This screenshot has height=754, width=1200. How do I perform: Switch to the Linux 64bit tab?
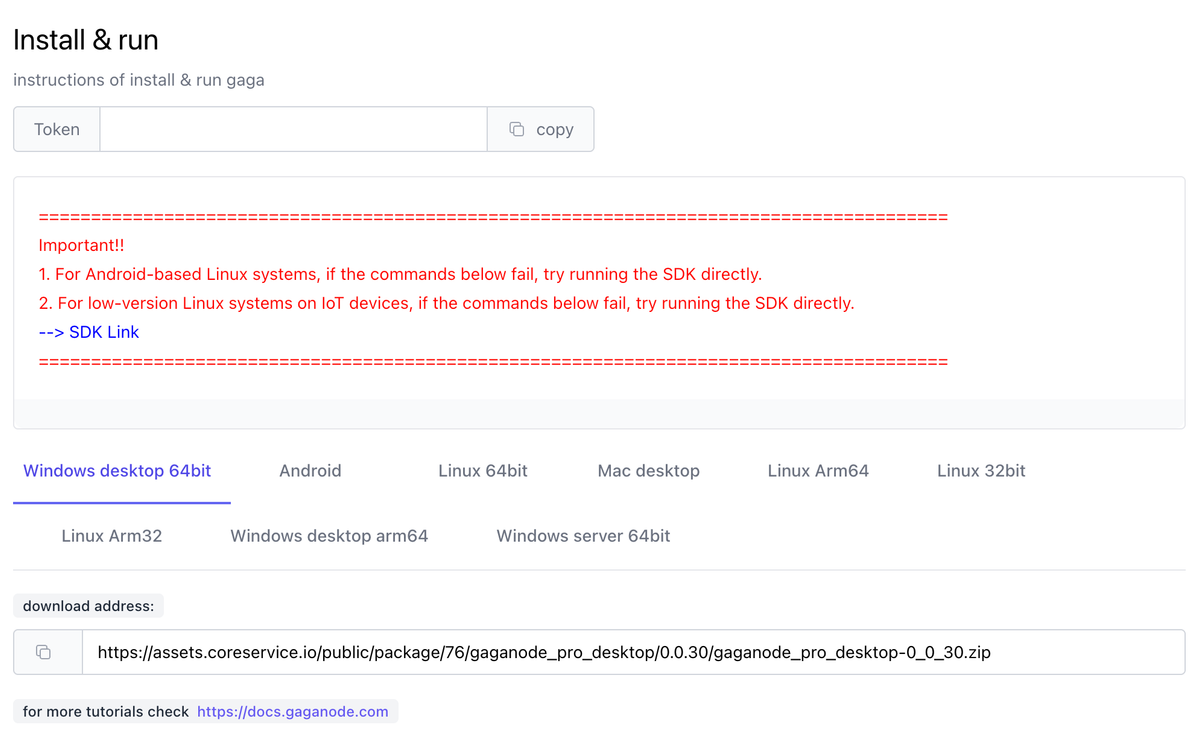click(483, 471)
